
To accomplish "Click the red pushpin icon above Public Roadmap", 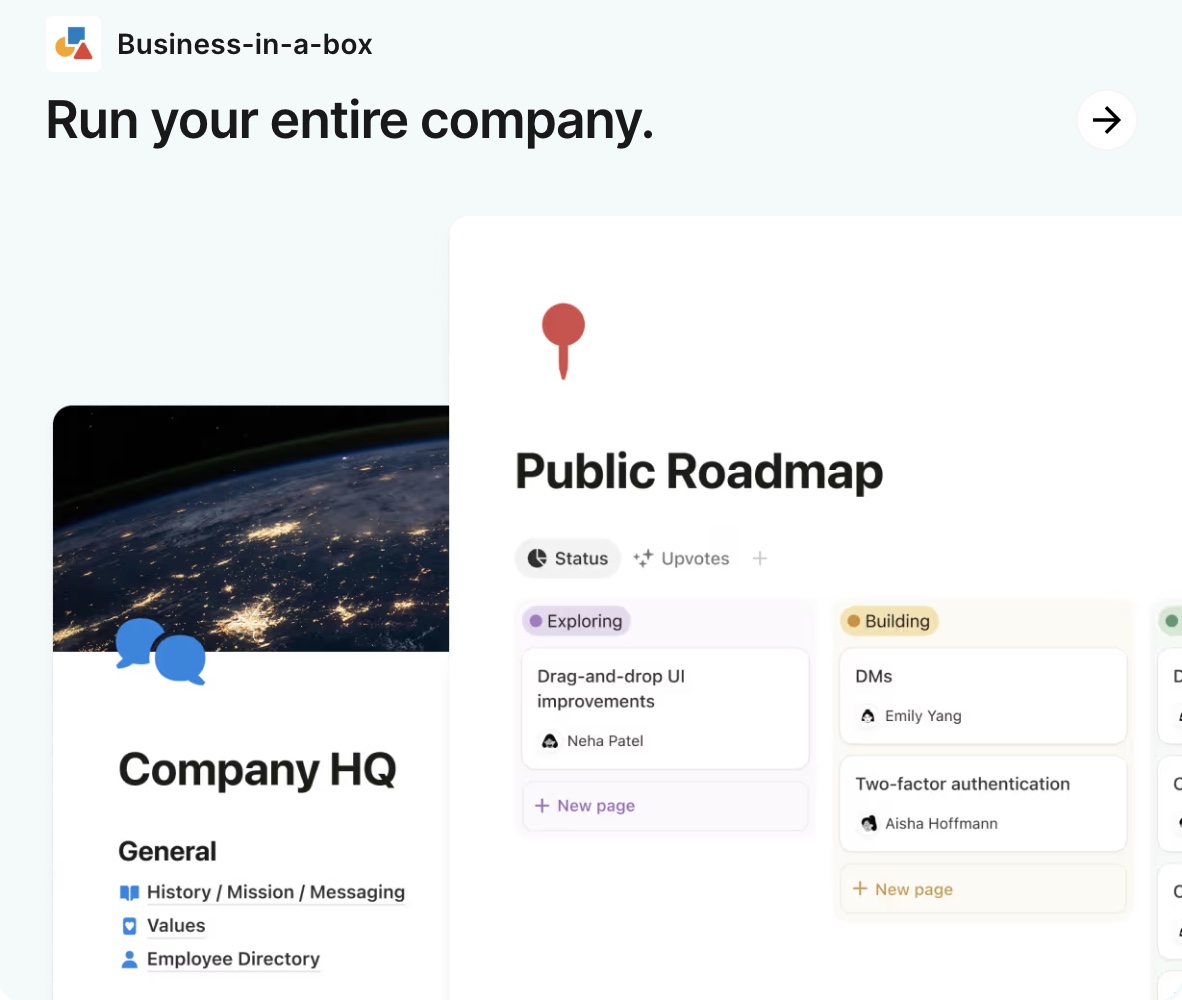I will tap(563, 341).
